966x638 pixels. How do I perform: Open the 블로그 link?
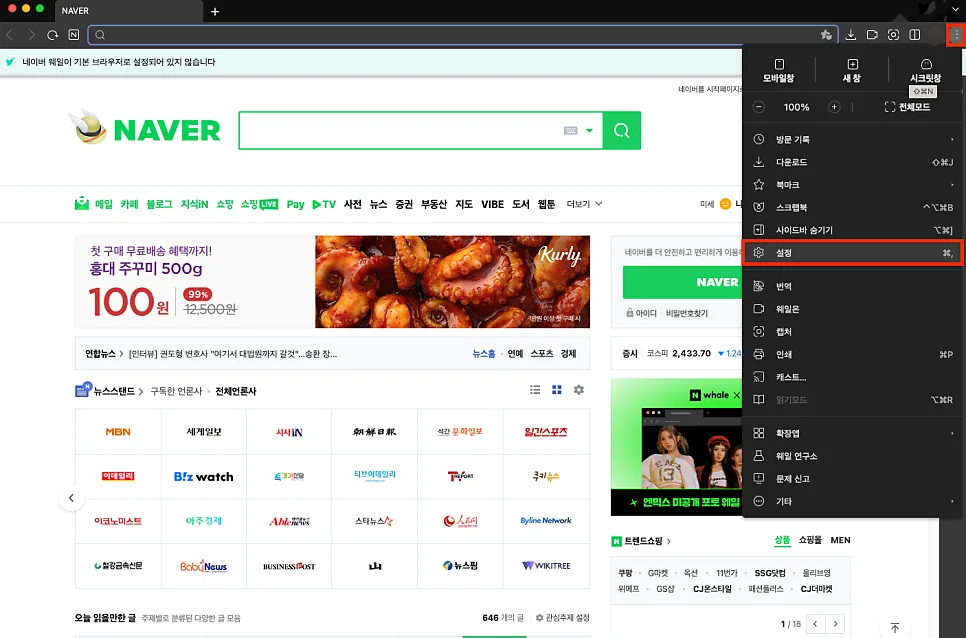160,204
